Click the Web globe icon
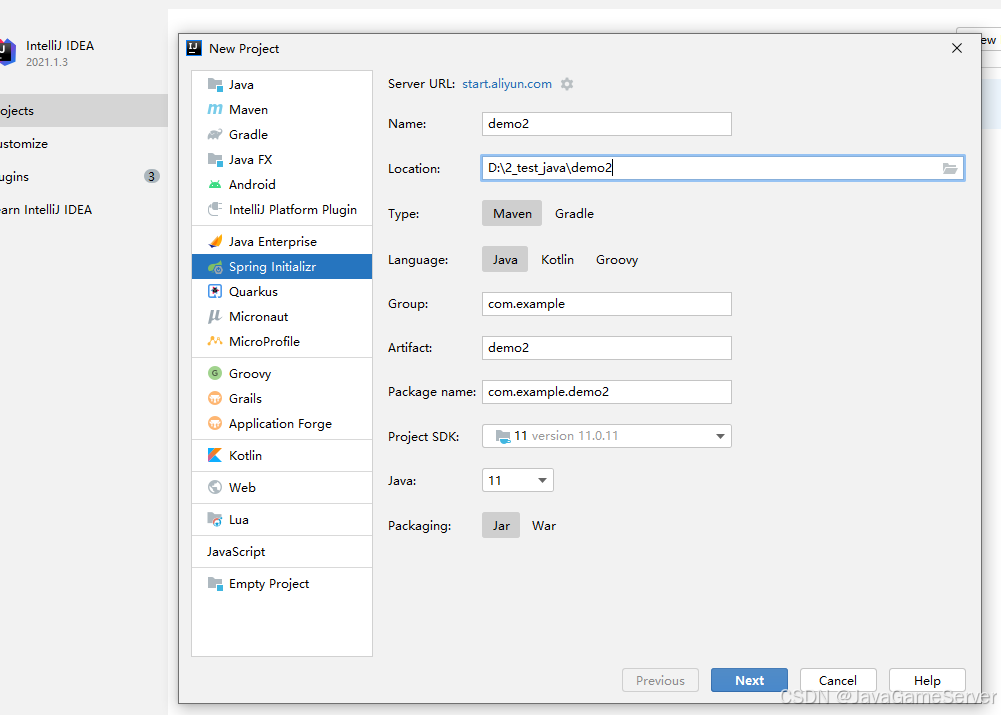 coord(215,487)
